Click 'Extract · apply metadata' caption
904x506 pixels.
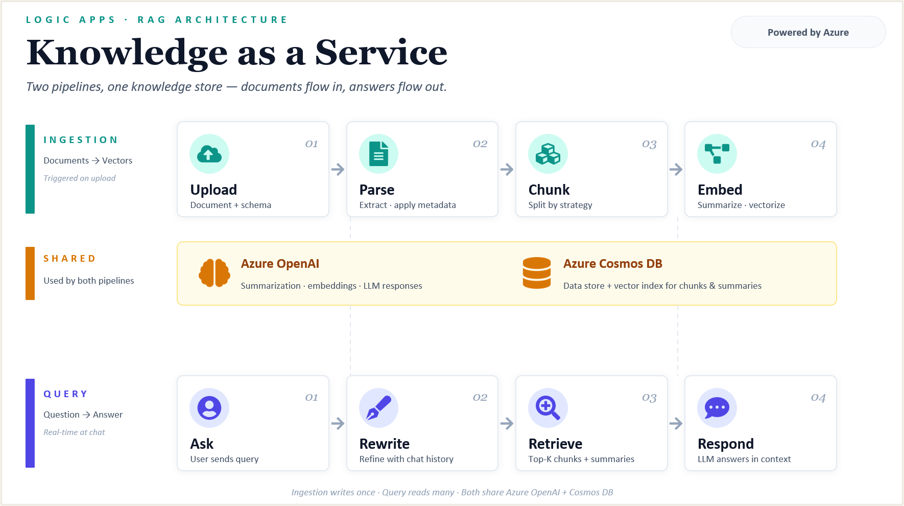point(408,205)
